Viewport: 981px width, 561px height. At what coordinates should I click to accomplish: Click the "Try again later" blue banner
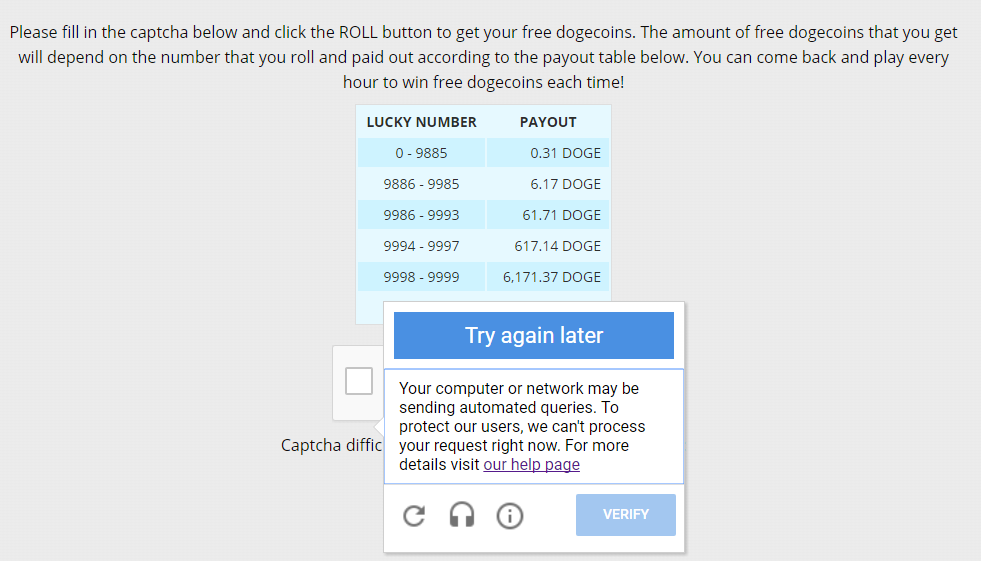[x=534, y=336]
